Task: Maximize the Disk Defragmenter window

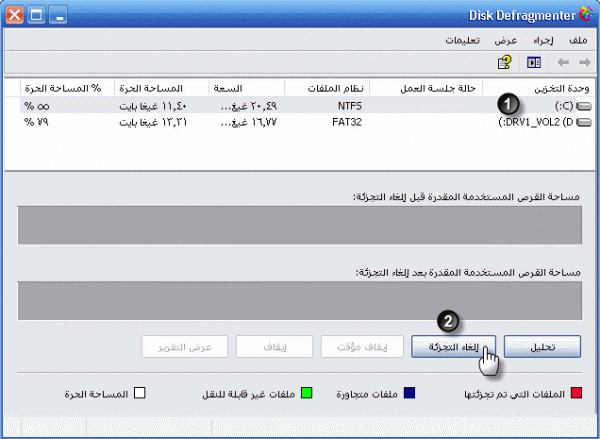Action: pyautogui.click(x=36, y=15)
